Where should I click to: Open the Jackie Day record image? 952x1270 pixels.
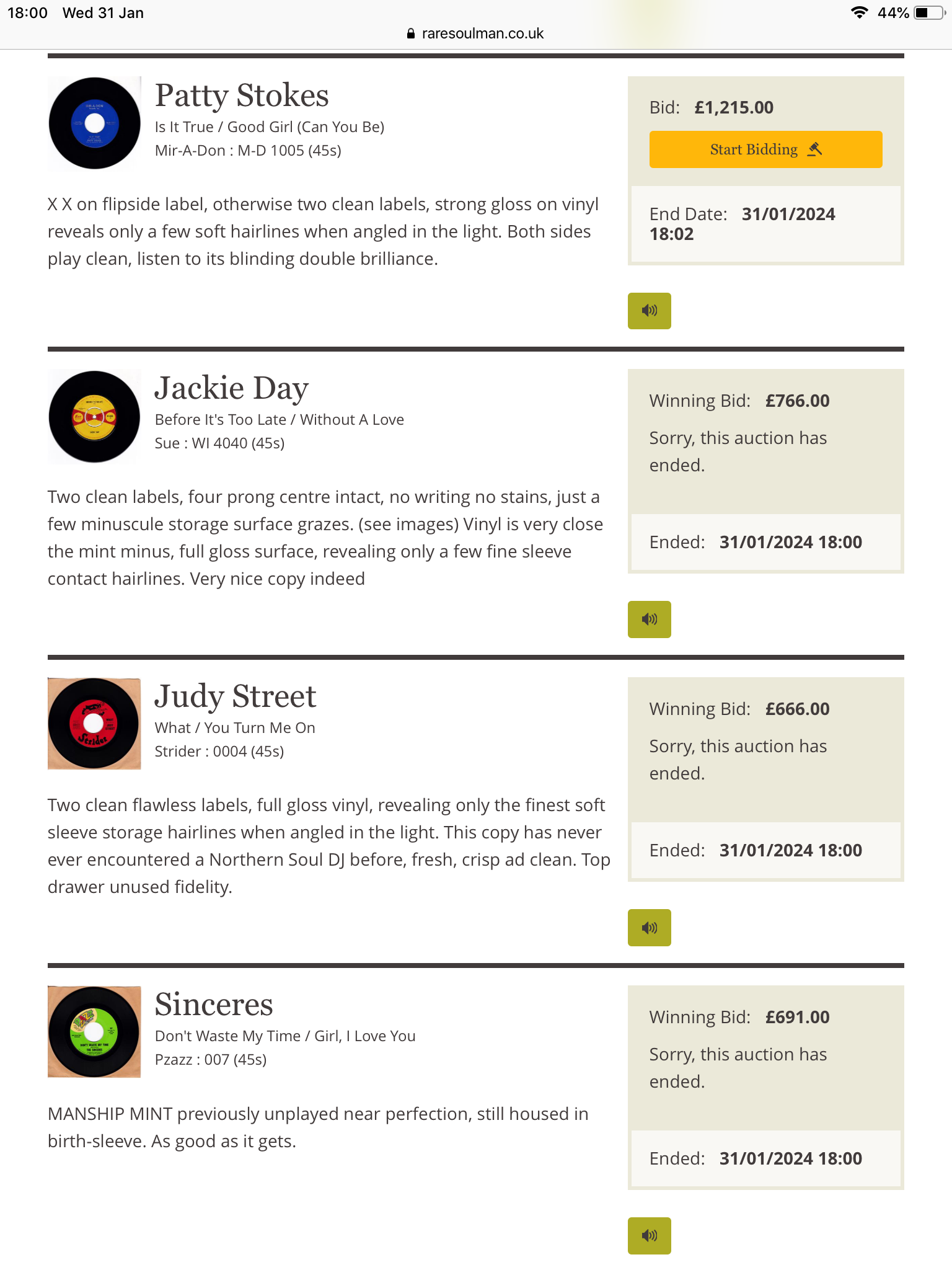tap(94, 416)
